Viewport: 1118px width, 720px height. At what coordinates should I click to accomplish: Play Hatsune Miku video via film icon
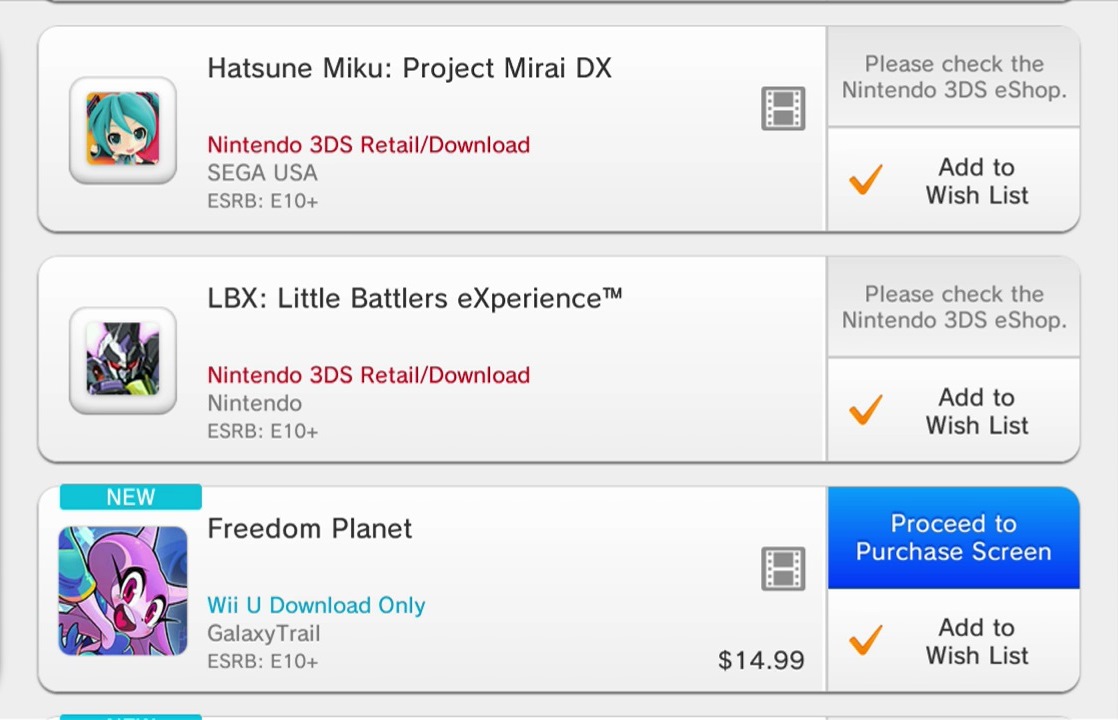[783, 108]
